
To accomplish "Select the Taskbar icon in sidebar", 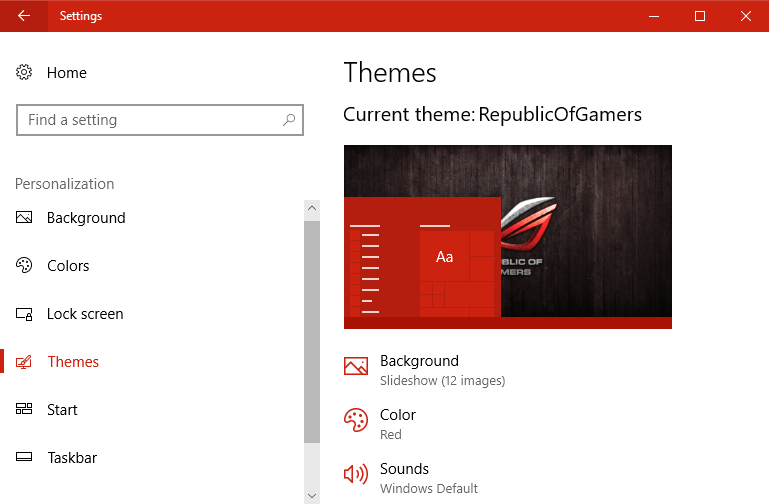I will pyautogui.click(x=24, y=457).
